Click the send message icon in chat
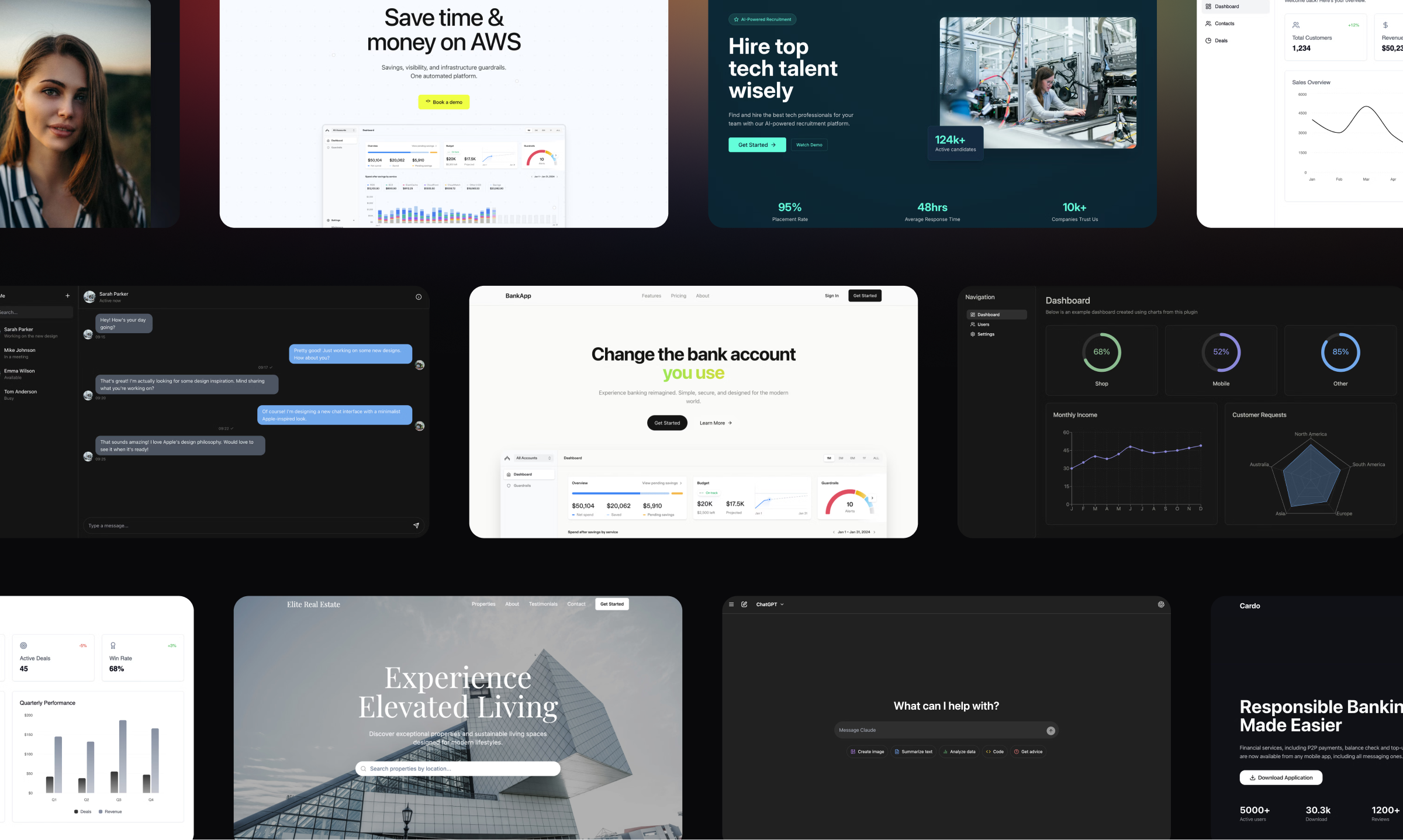This screenshot has height=840, width=1403. [416, 525]
